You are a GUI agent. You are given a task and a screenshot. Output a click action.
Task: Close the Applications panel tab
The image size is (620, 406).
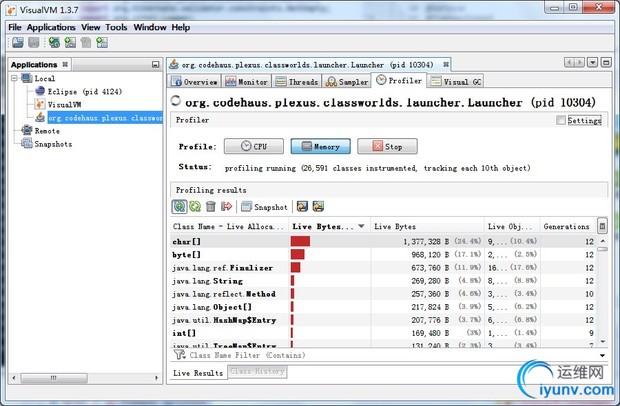[65, 64]
